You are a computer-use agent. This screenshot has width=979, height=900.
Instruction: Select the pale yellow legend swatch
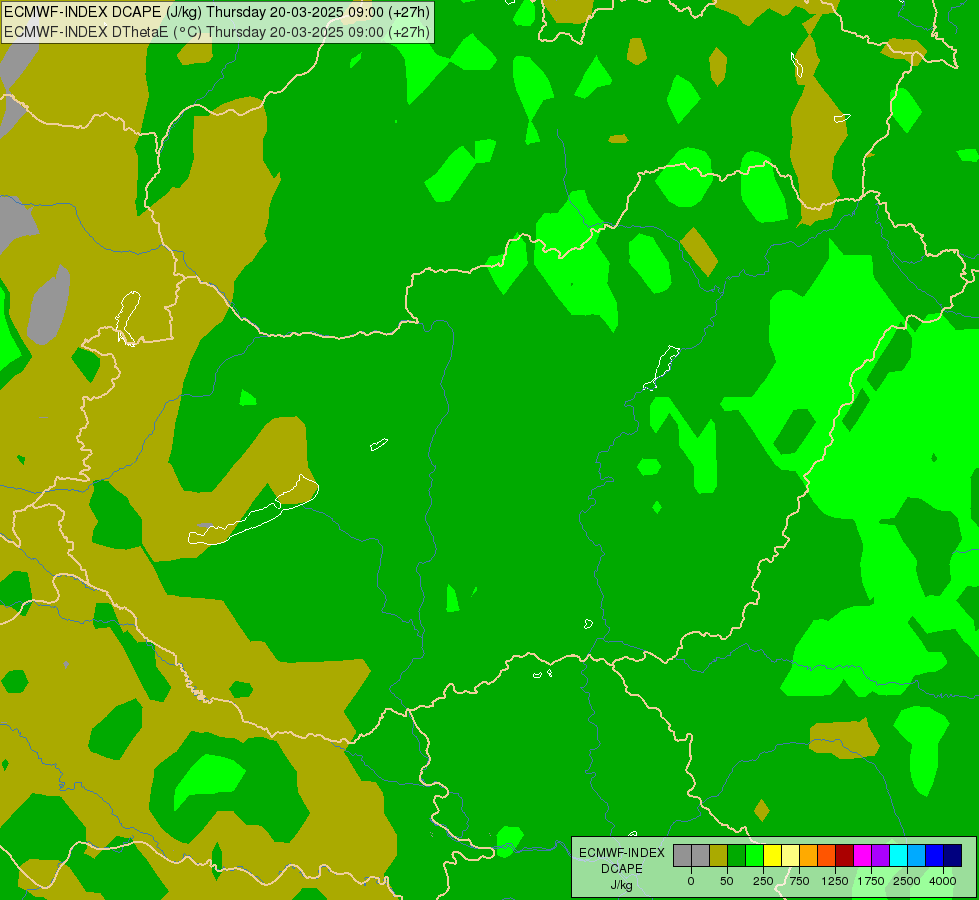pyautogui.click(x=790, y=855)
